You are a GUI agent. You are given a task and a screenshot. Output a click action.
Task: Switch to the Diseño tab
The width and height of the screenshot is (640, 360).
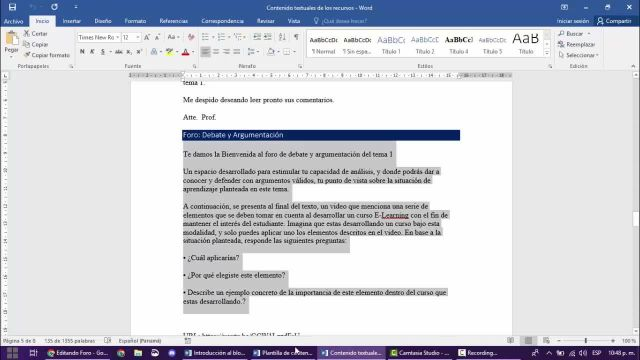point(103,21)
